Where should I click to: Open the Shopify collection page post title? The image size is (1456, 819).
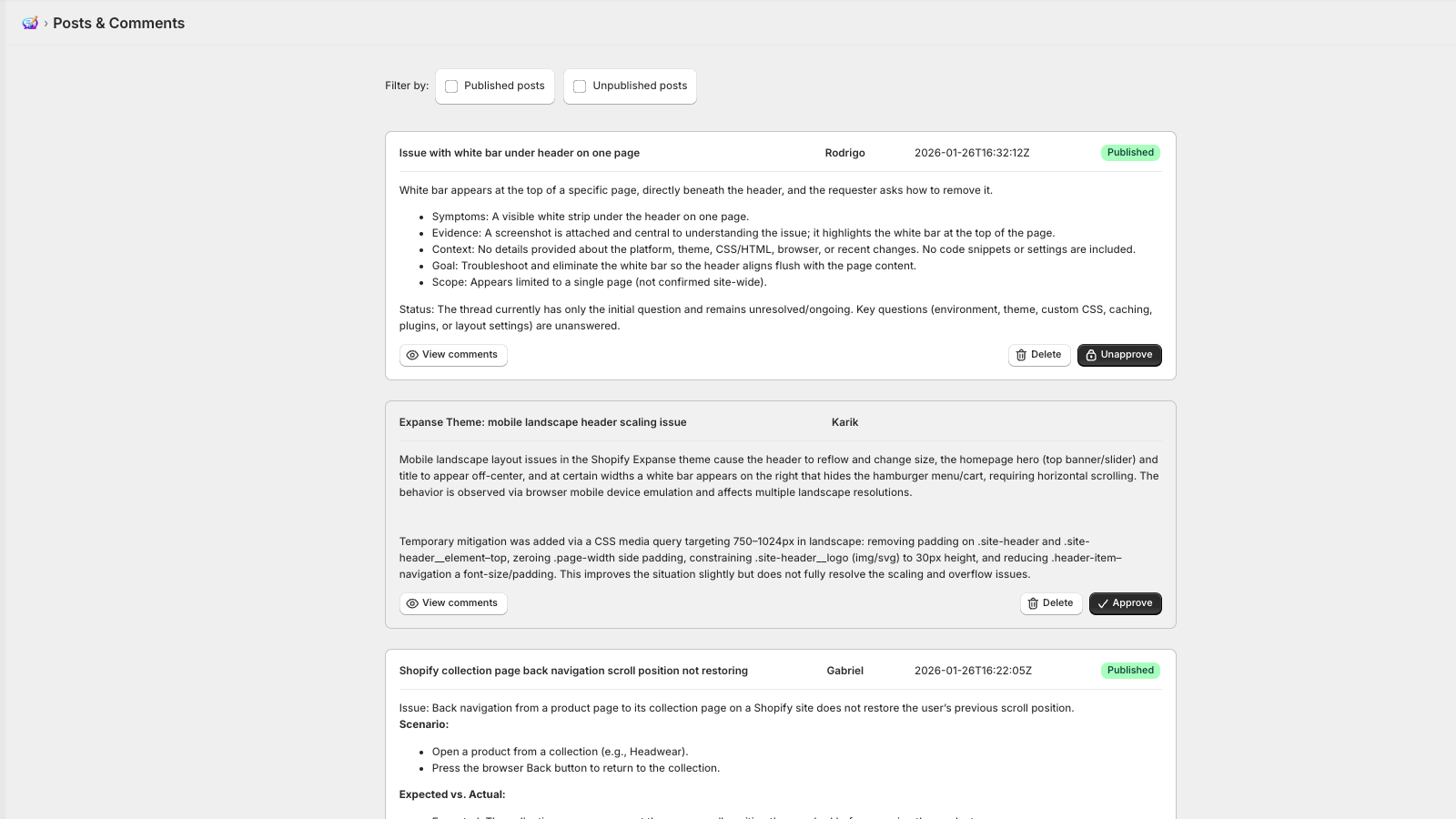(573, 671)
